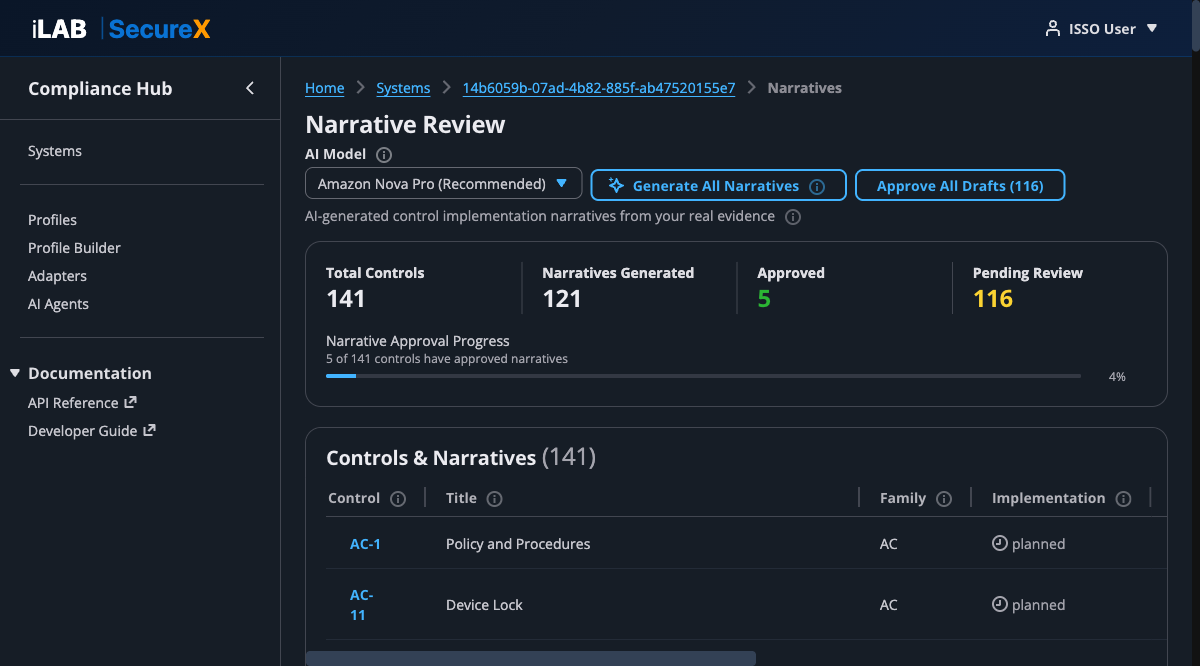Collapse the Documentation section
The height and width of the screenshot is (666, 1200).
[15, 373]
